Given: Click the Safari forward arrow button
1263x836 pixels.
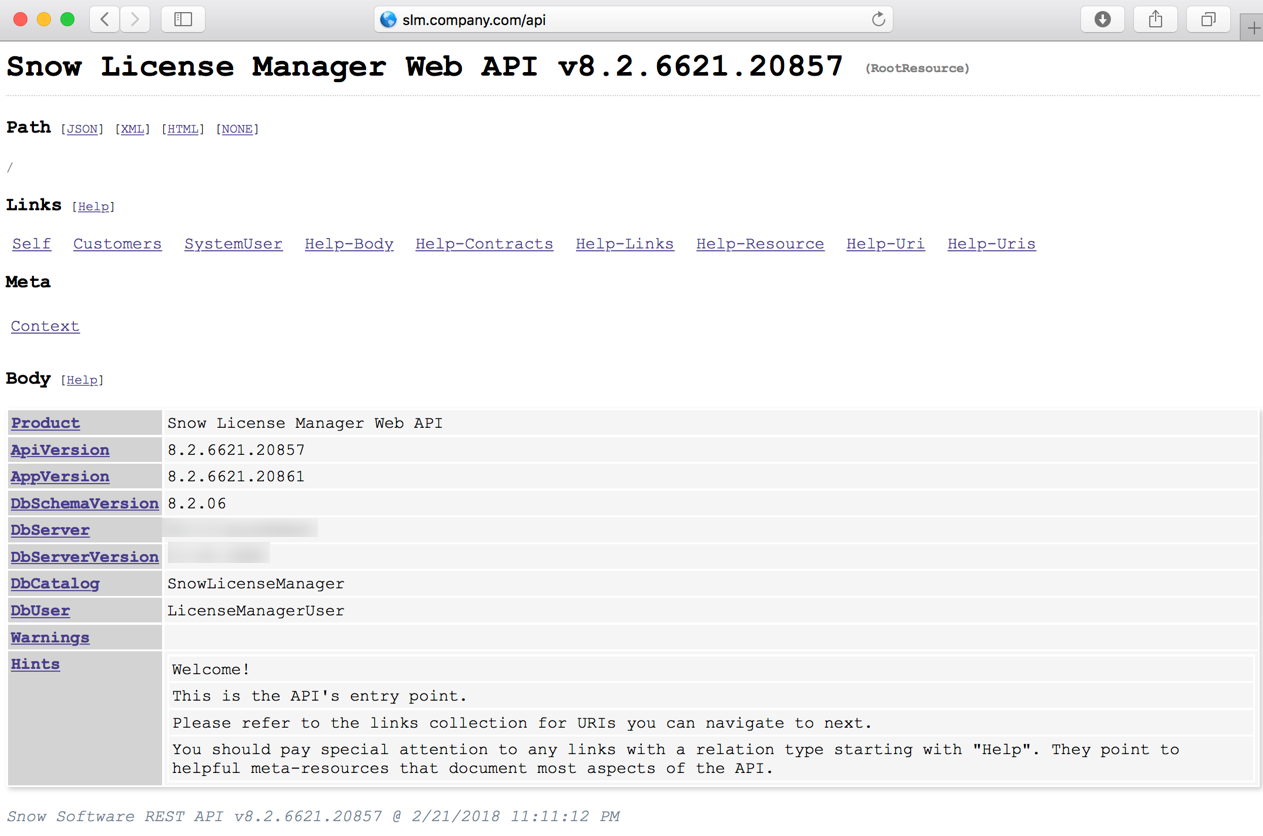Looking at the screenshot, I should pyautogui.click(x=135, y=19).
